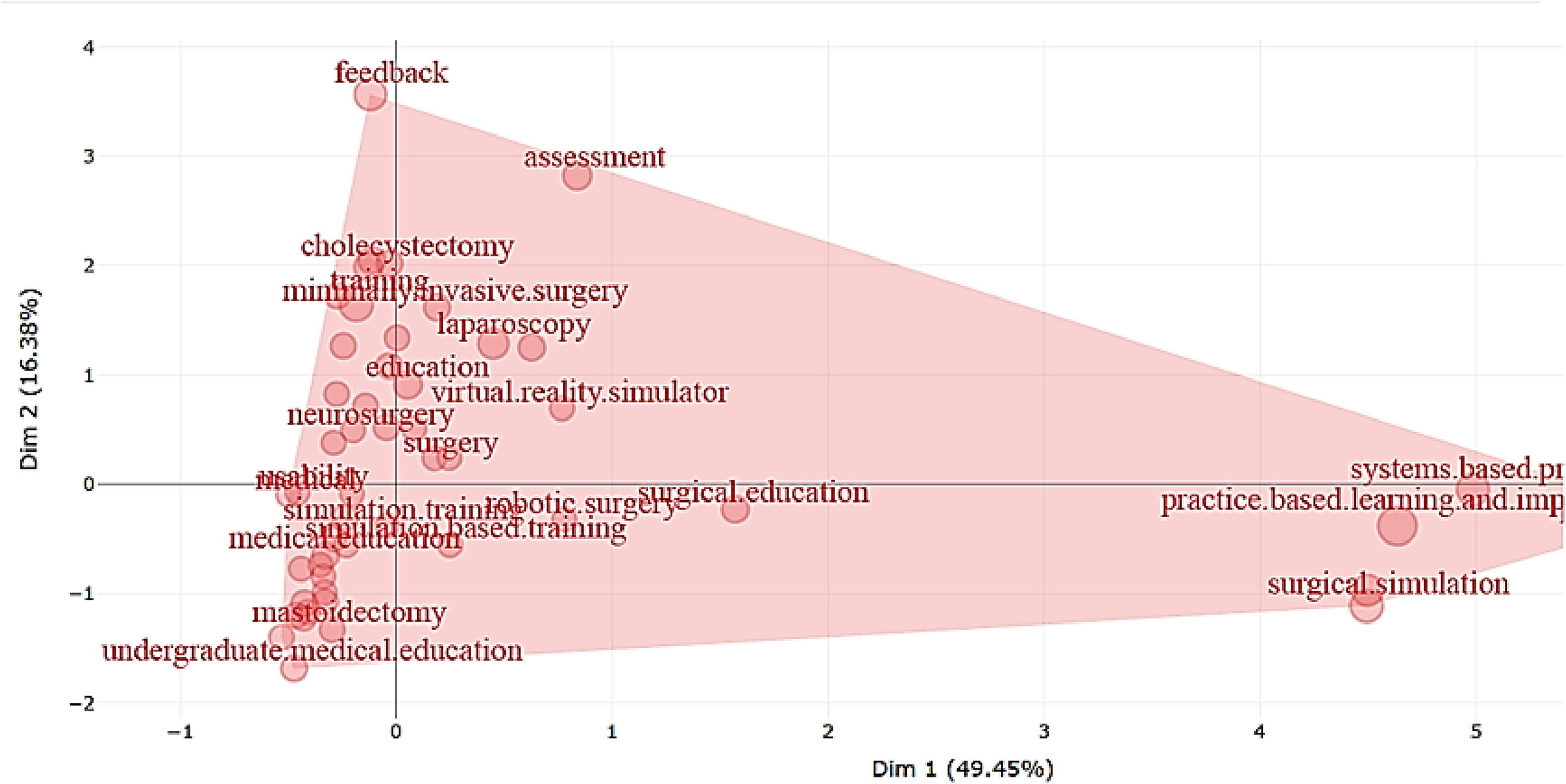This screenshot has height=784, width=1566.
Task: Select the large practice.based.learning bubble
Action: tap(1397, 526)
